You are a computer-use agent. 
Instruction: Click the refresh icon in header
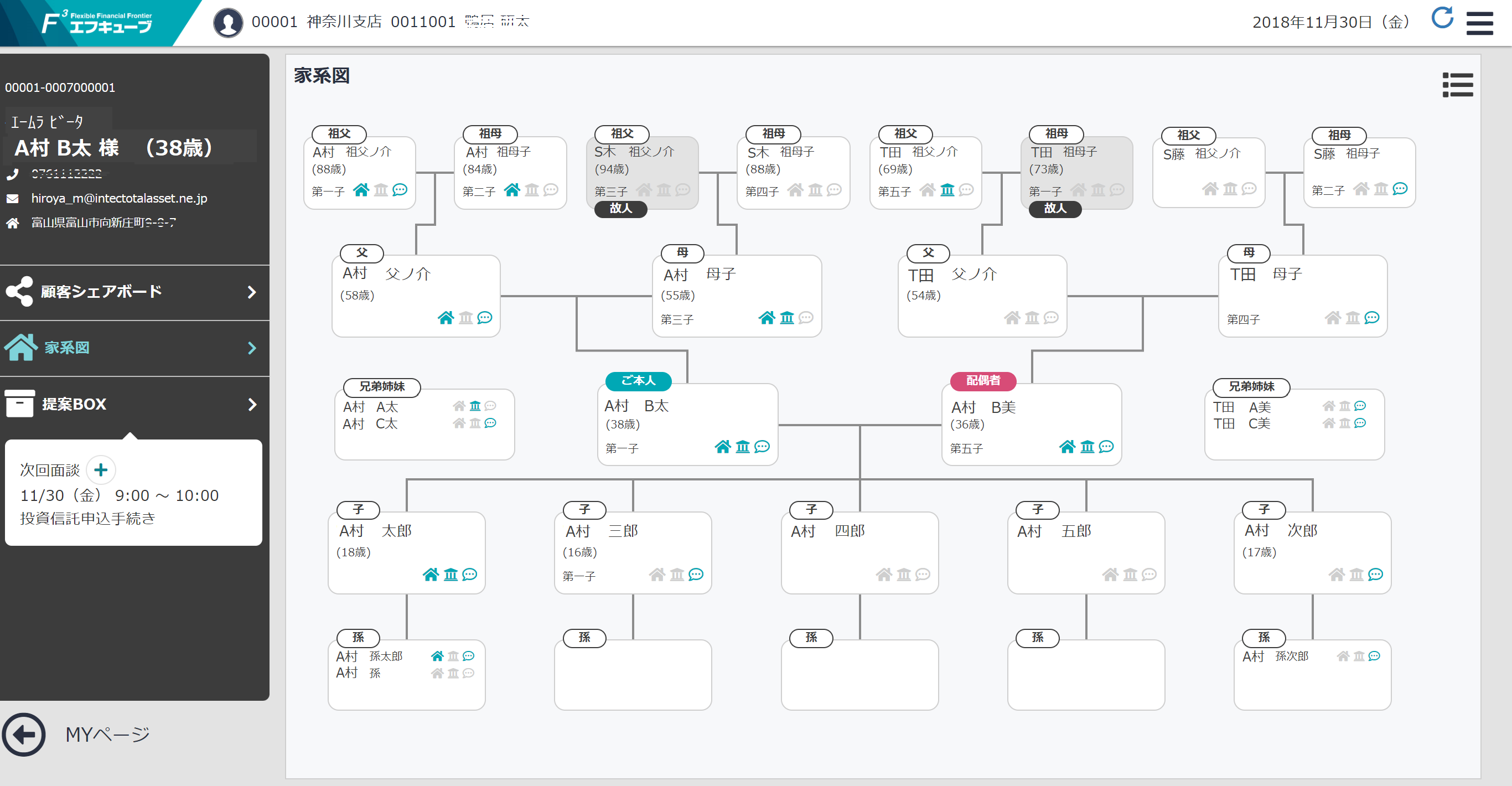(x=1442, y=19)
